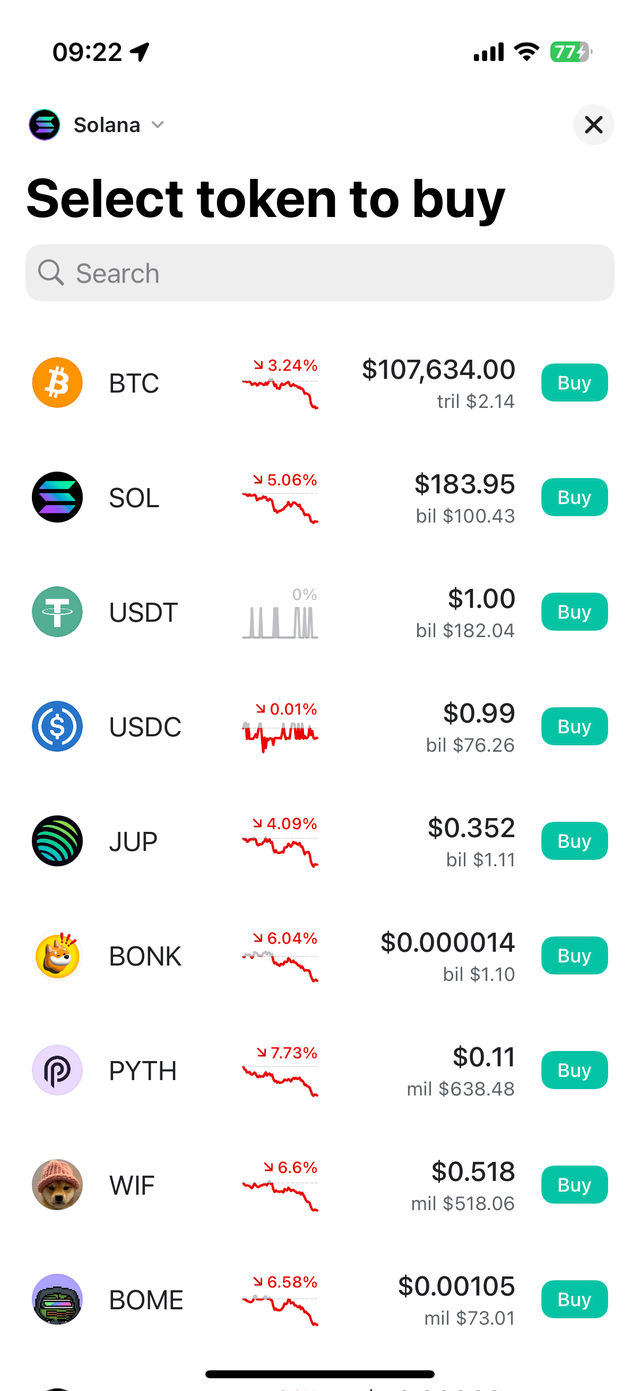Open the Solana network dropdown
This screenshot has width=640, height=1391.
tap(96, 125)
